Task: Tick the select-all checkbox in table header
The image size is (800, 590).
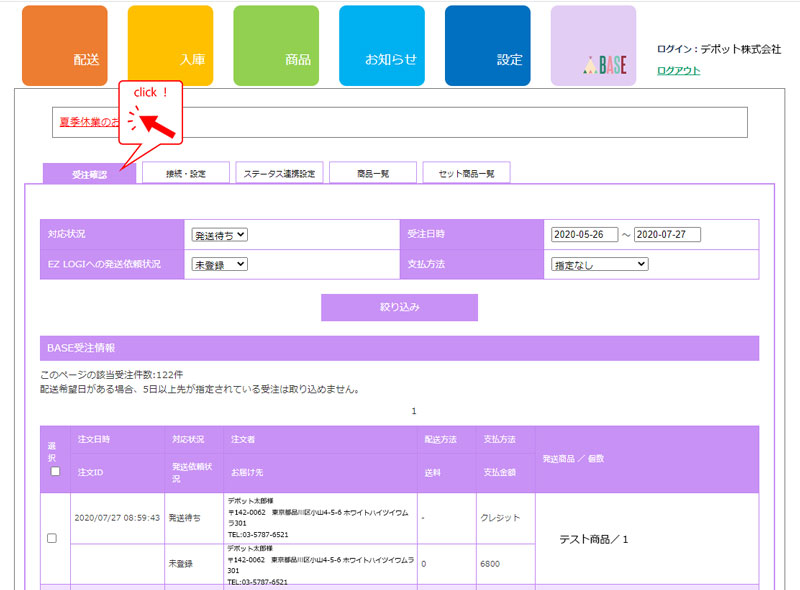Action: click(x=55, y=471)
